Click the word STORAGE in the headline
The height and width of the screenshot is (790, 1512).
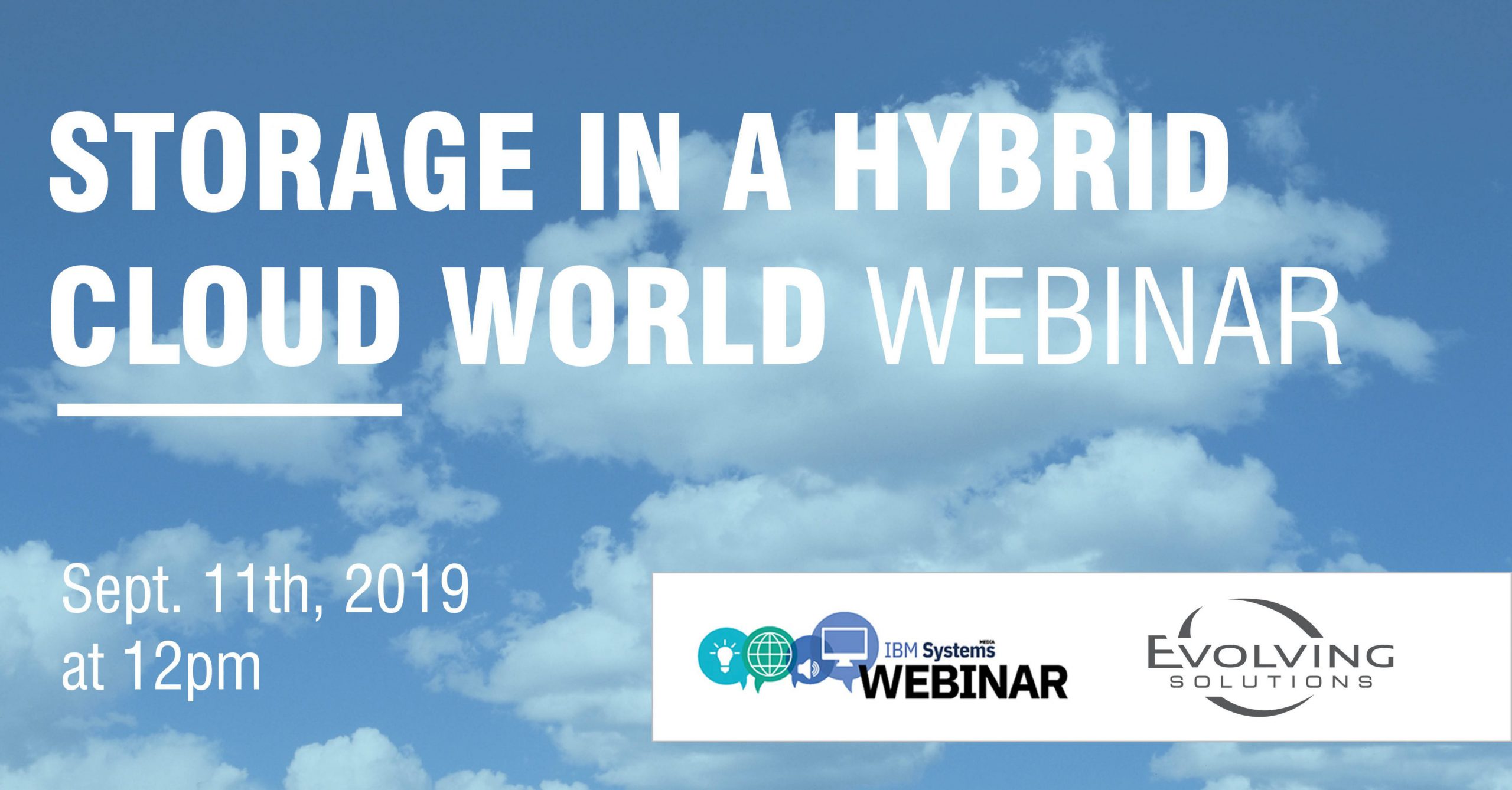click(x=291, y=161)
